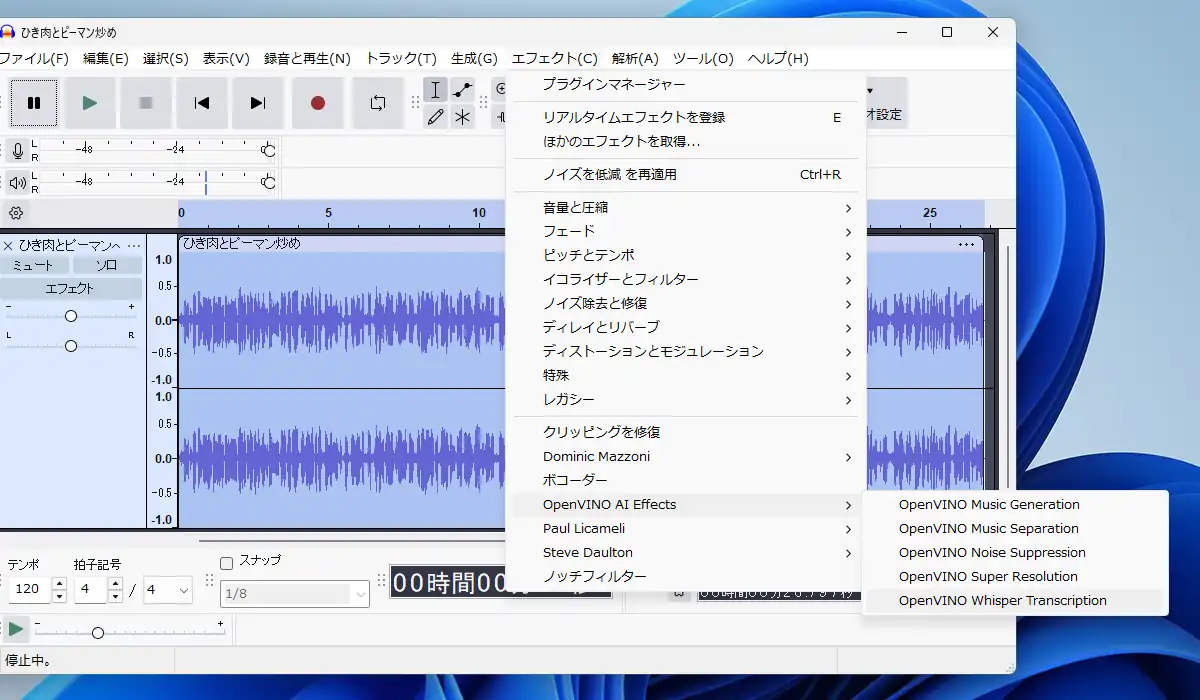
Task: Select the Draw pencil tool
Action: click(x=435, y=117)
